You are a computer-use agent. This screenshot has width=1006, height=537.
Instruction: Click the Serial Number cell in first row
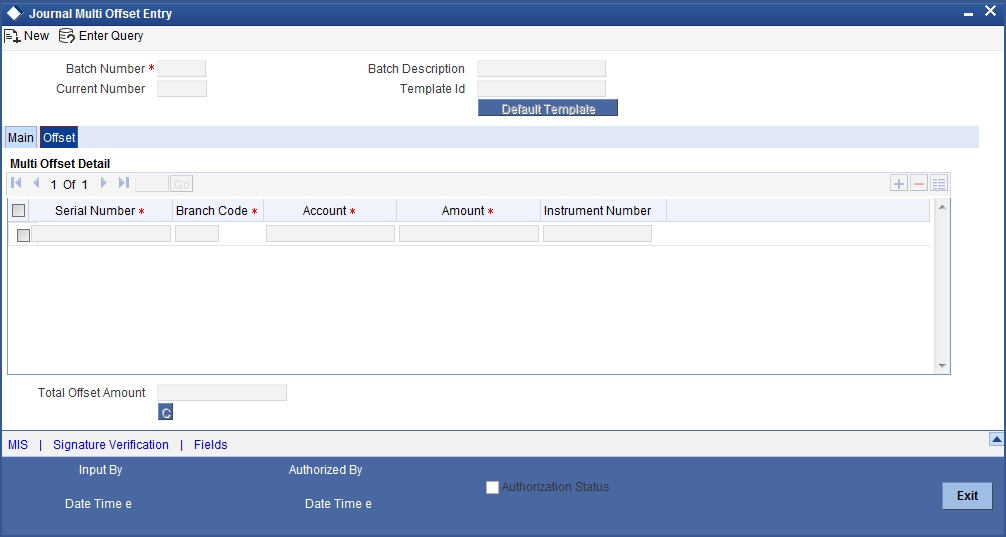(x=101, y=234)
